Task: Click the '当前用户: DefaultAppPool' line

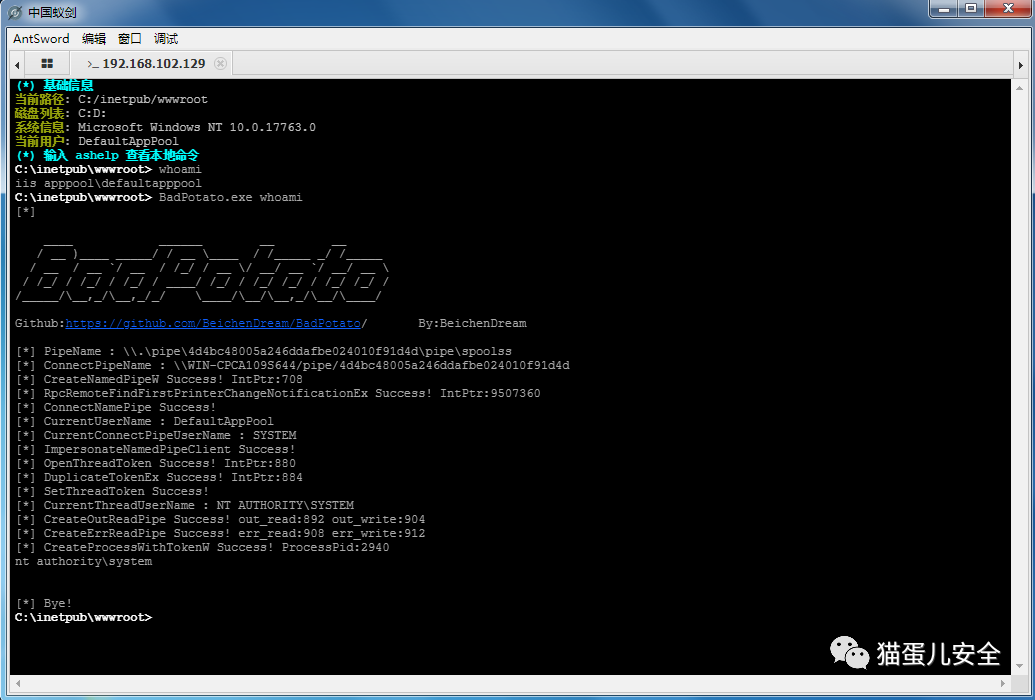Action: tap(96, 141)
